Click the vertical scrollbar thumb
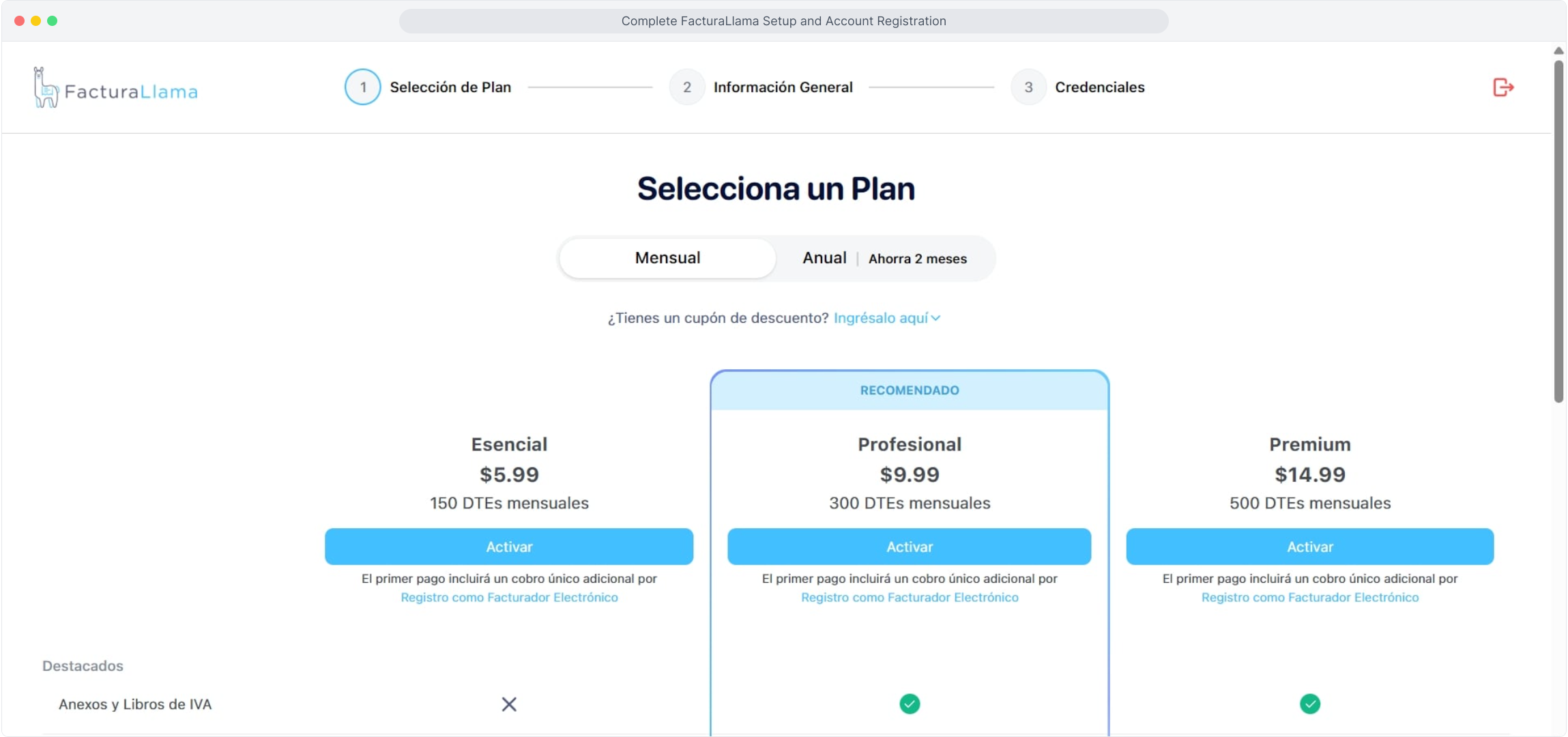The image size is (1568, 737). (1558, 232)
